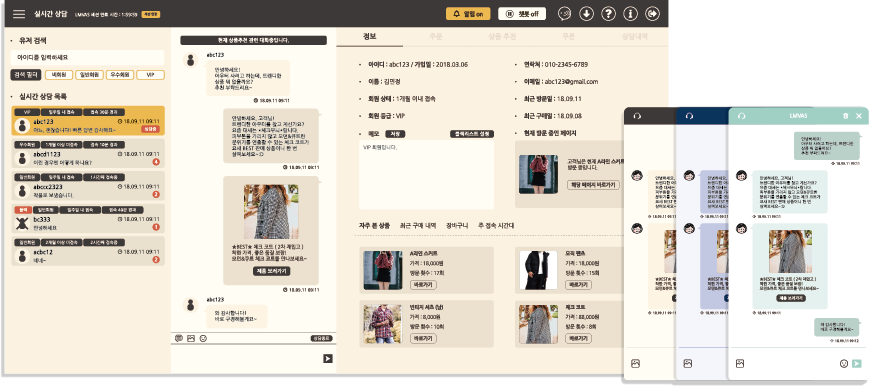
Task: Select the 장바구니 tab under product section
Action: (x=457, y=226)
